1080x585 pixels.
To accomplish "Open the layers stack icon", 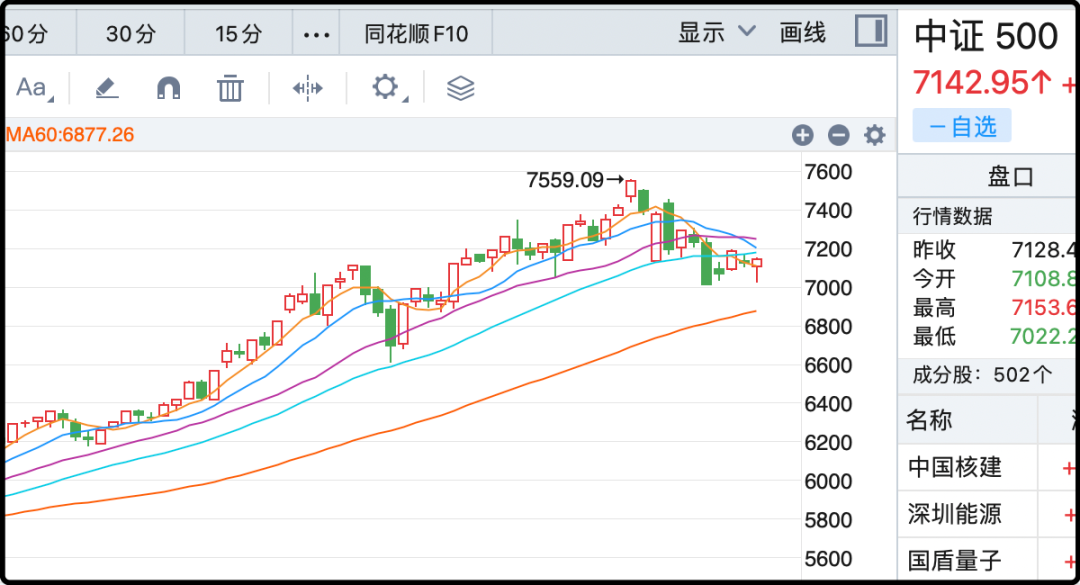I will 461,88.
